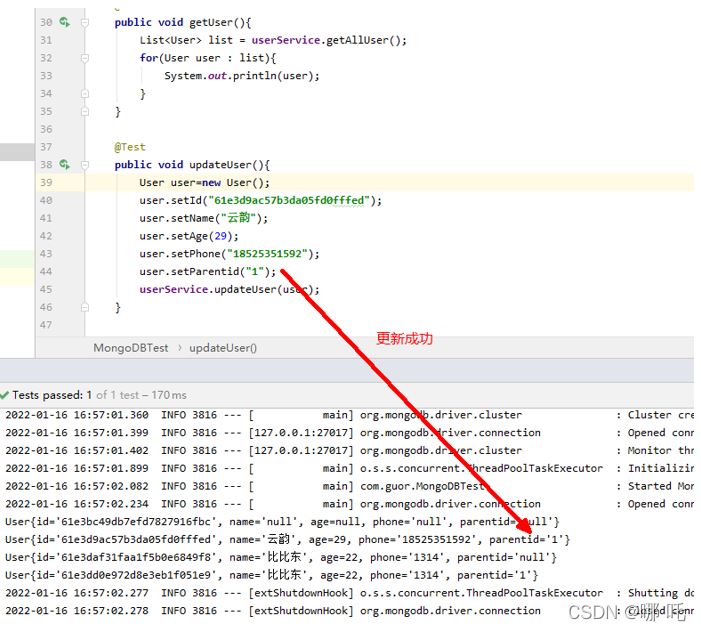Select the updateUser() breadcrumb
Image resolution: width=701 pixels, height=631 pixels.
click(223, 348)
